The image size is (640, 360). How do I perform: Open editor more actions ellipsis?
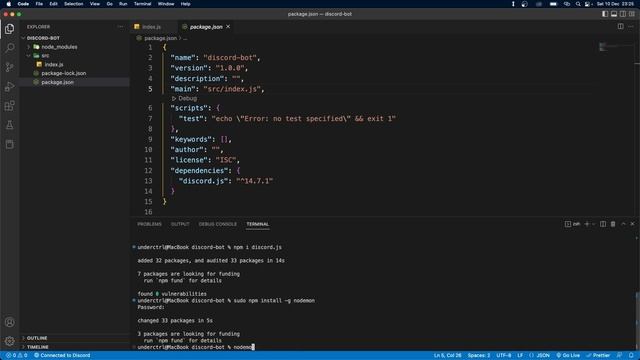click(631, 27)
